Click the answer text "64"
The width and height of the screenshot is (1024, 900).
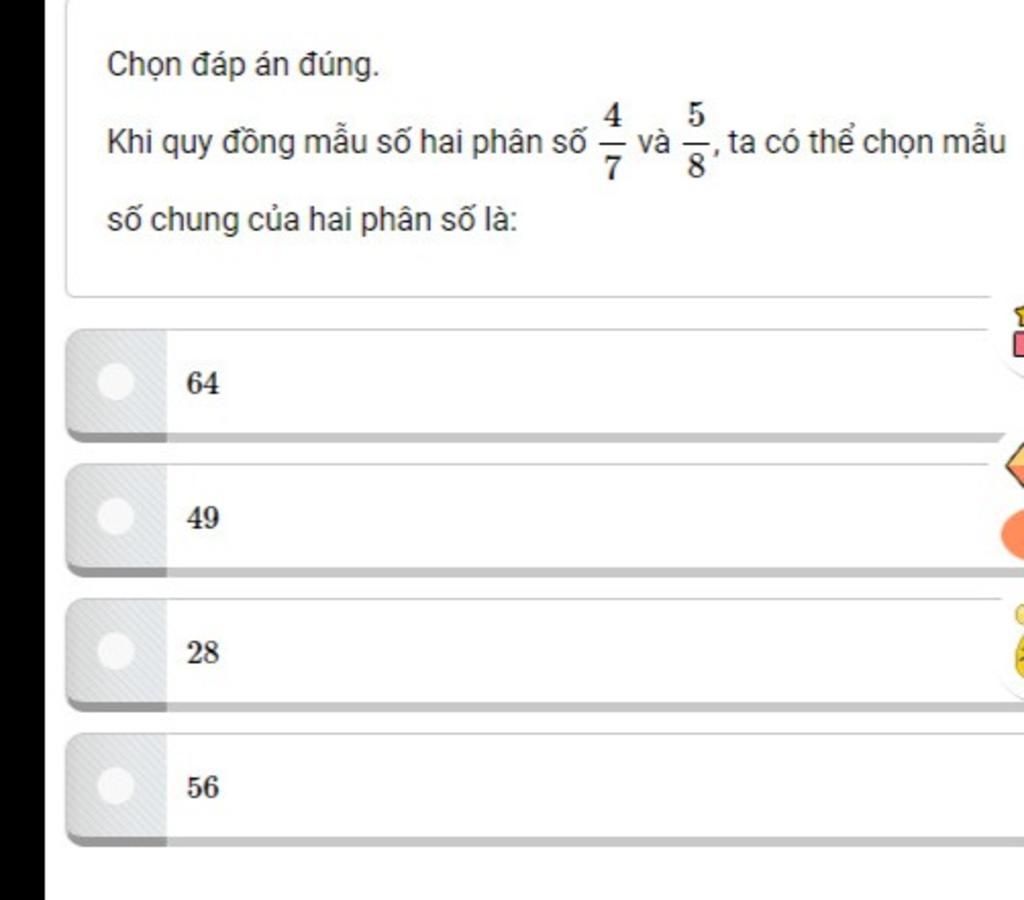coord(202,384)
